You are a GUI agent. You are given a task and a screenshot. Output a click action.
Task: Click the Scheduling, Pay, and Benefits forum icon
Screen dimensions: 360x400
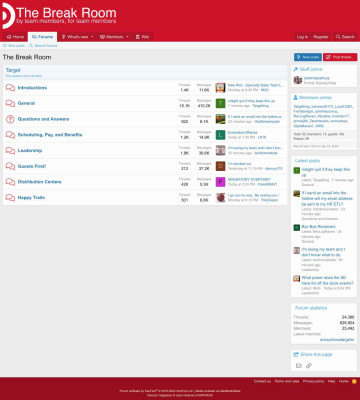tap(10, 135)
